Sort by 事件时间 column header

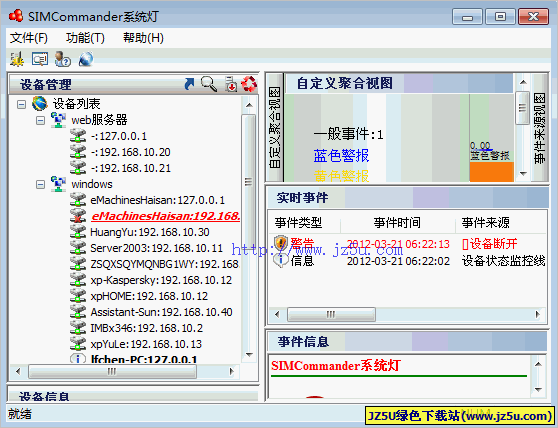398,223
